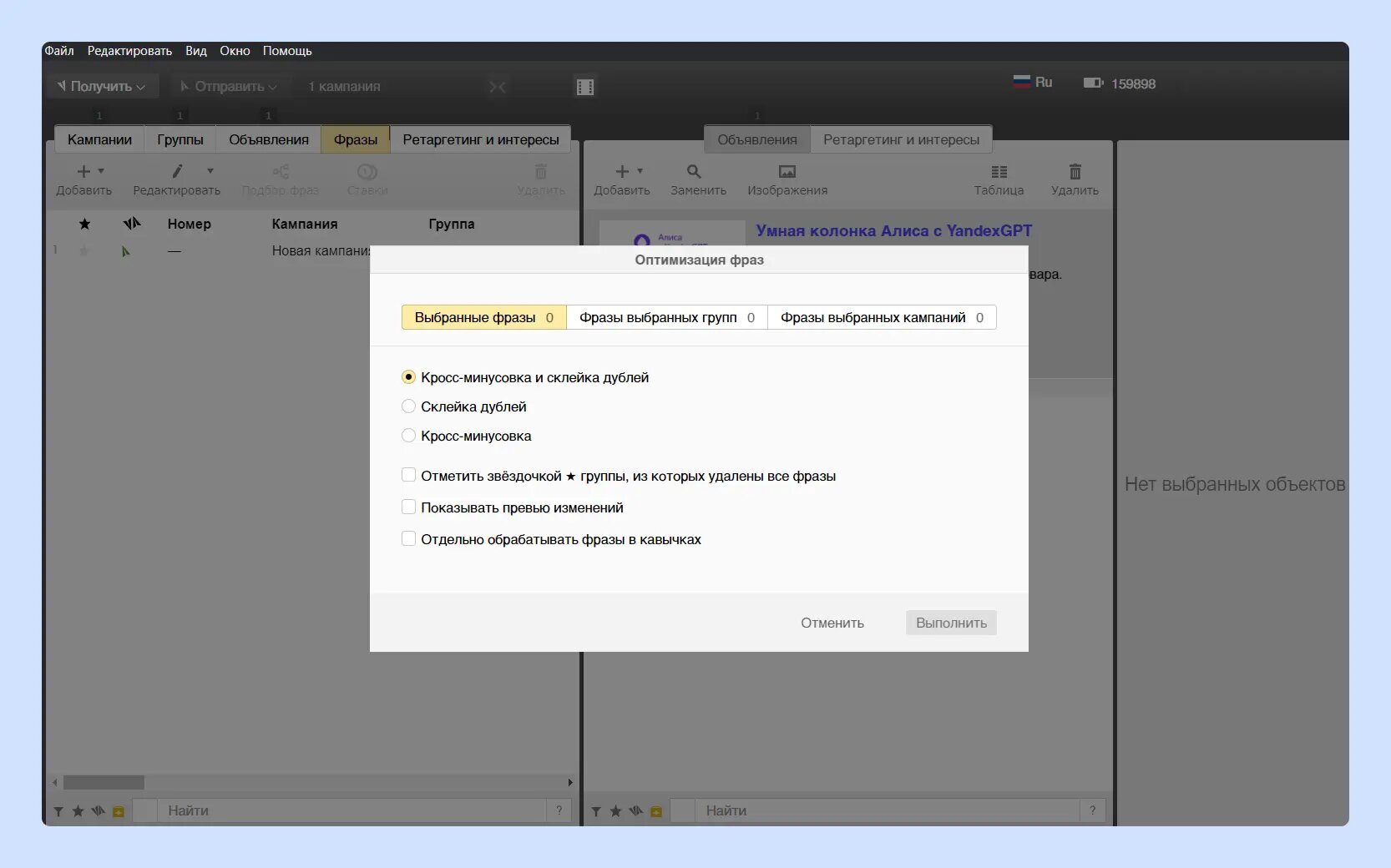The width and height of the screenshot is (1391, 868).
Task: Click the Изображения picture icon
Action: pos(787,171)
